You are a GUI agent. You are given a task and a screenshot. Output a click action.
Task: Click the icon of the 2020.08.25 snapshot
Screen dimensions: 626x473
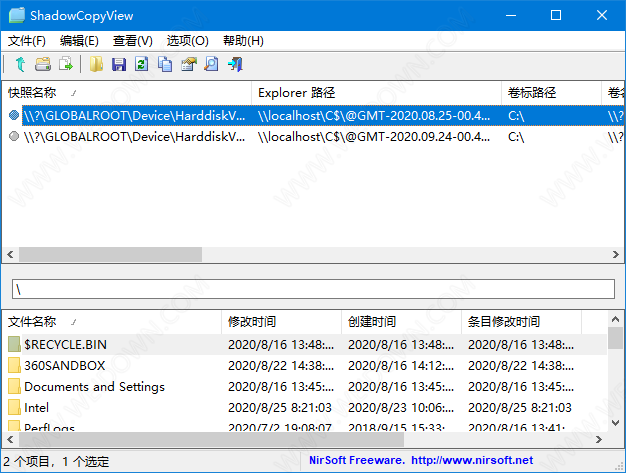14,115
